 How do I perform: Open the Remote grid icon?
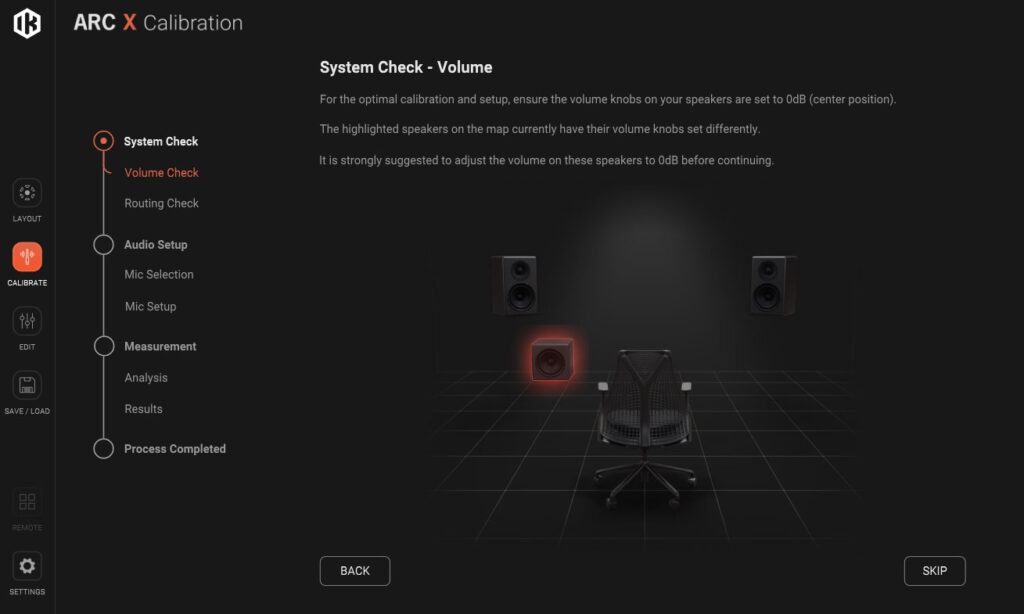(x=27, y=501)
